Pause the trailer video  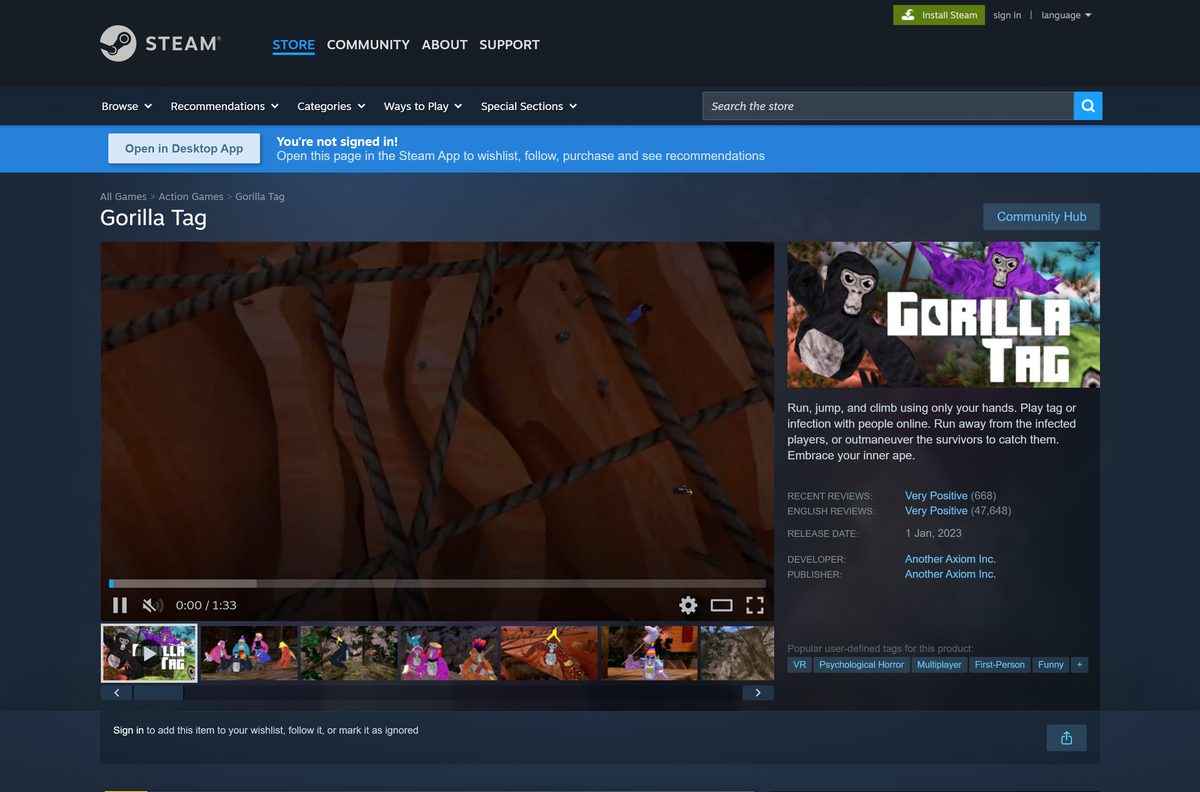coord(120,605)
